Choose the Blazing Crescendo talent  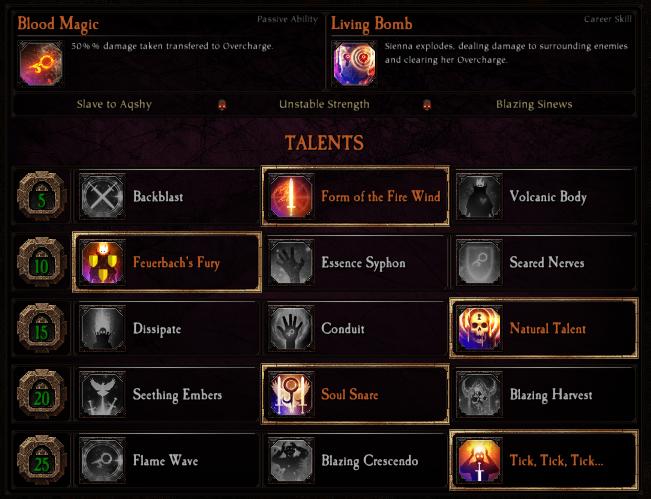coord(355,460)
